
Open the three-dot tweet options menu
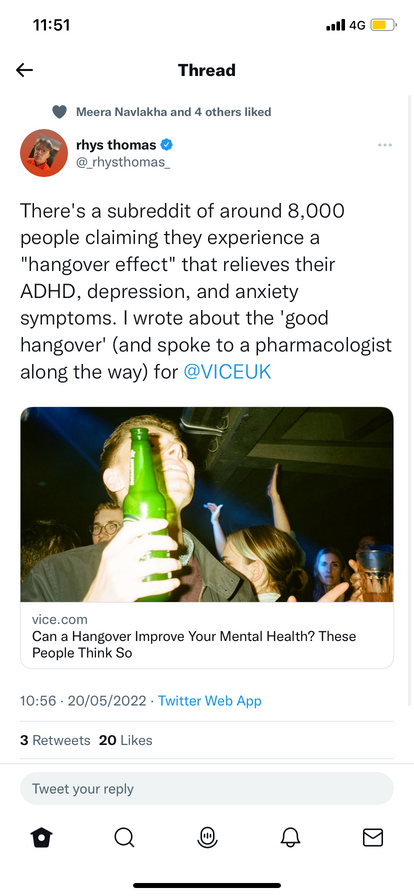pos(385,145)
